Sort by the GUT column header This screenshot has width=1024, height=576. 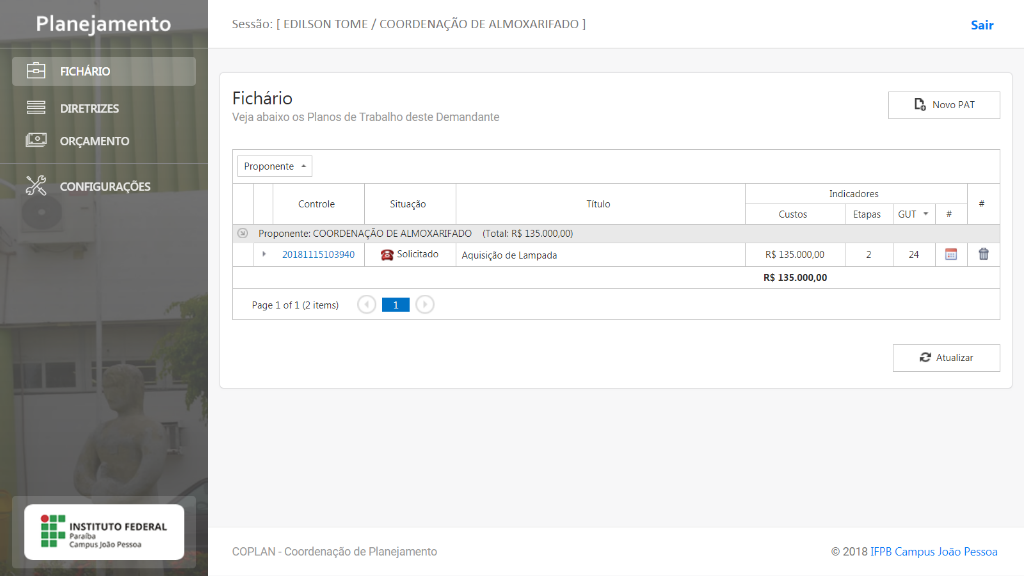908,214
